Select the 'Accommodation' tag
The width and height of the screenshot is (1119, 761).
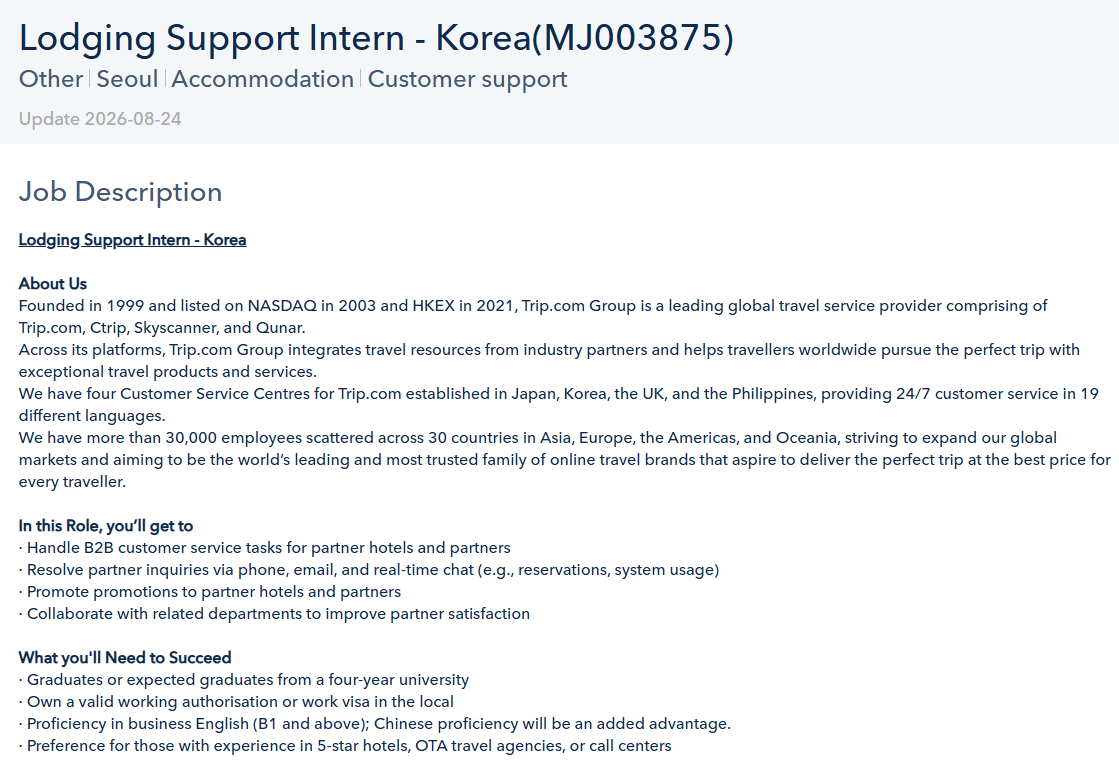[x=263, y=79]
